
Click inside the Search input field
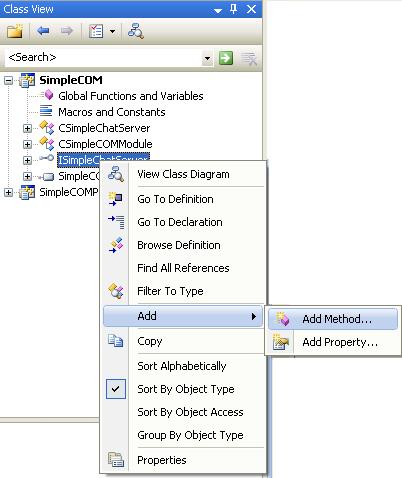(x=104, y=58)
